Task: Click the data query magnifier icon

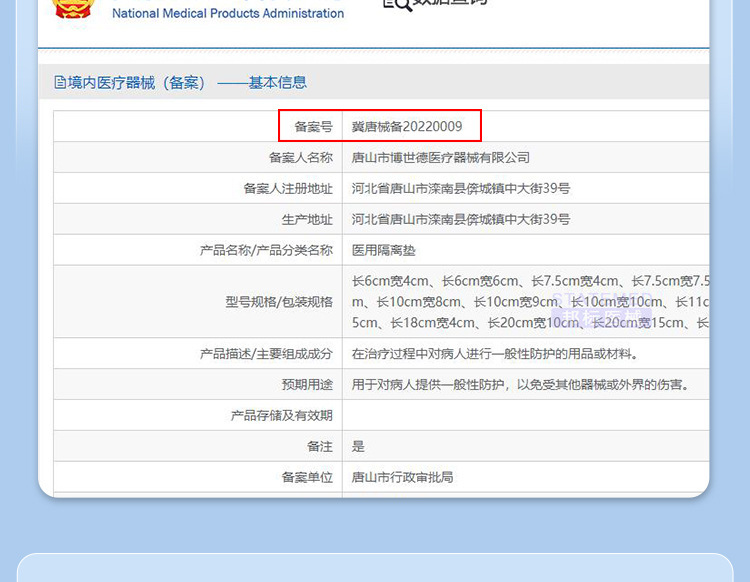Action: [x=397, y=5]
